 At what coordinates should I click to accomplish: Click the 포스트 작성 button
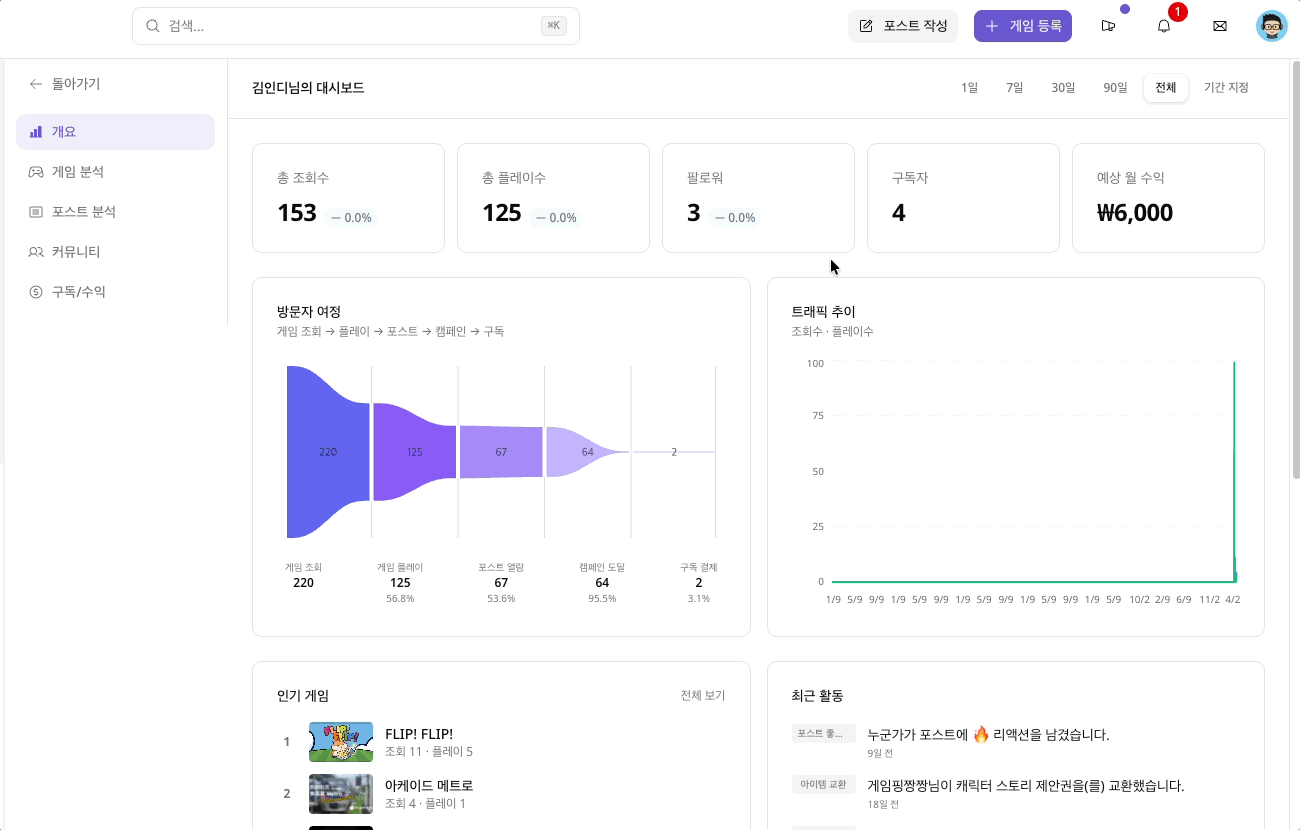903,26
